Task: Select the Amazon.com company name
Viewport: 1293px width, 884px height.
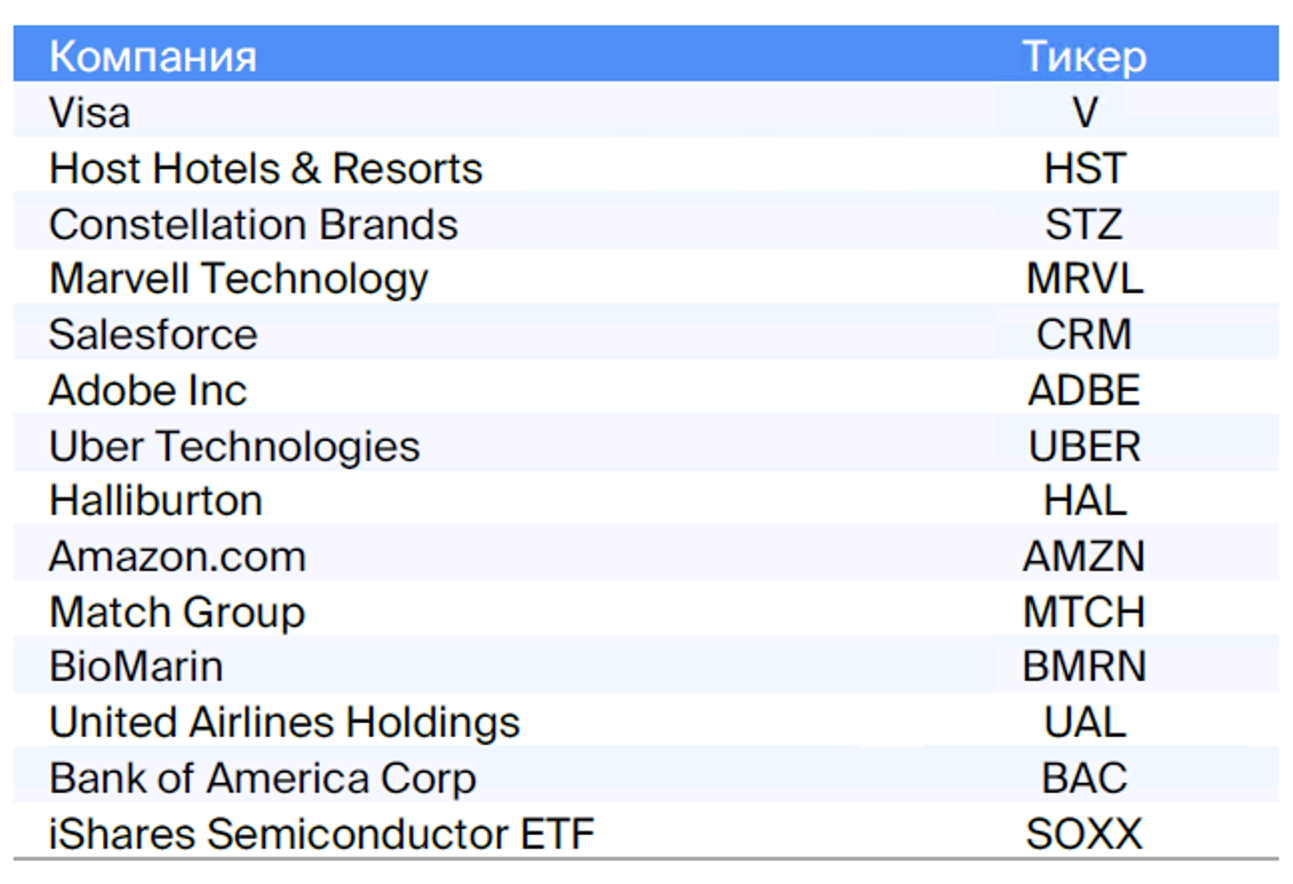Action: (x=177, y=556)
